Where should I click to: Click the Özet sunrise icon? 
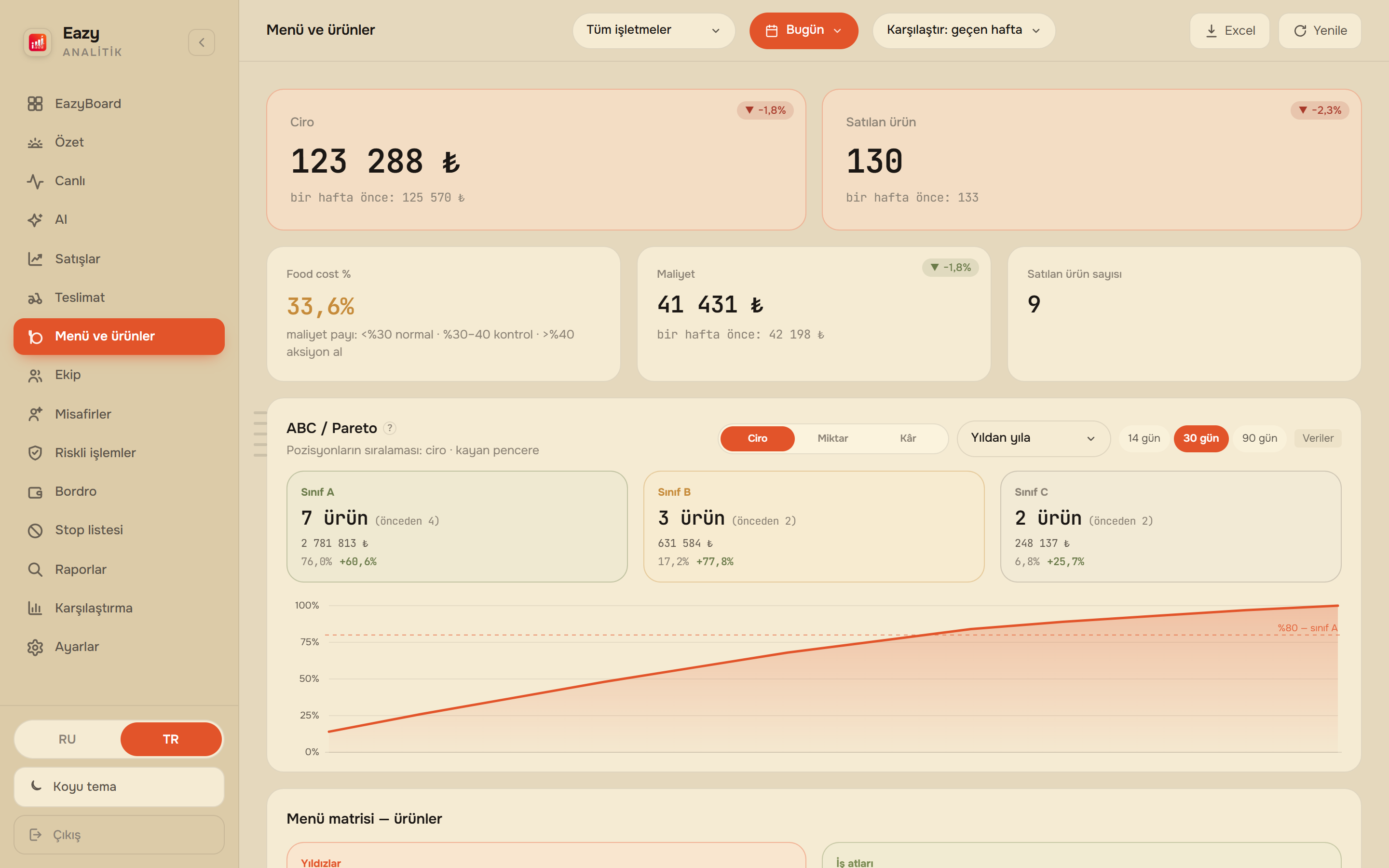35,142
